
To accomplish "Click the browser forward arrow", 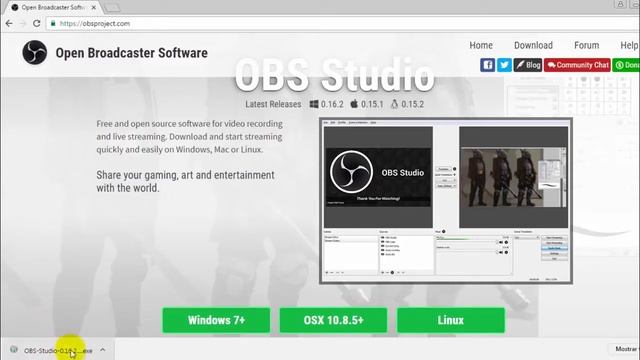I will pos(23,24).
